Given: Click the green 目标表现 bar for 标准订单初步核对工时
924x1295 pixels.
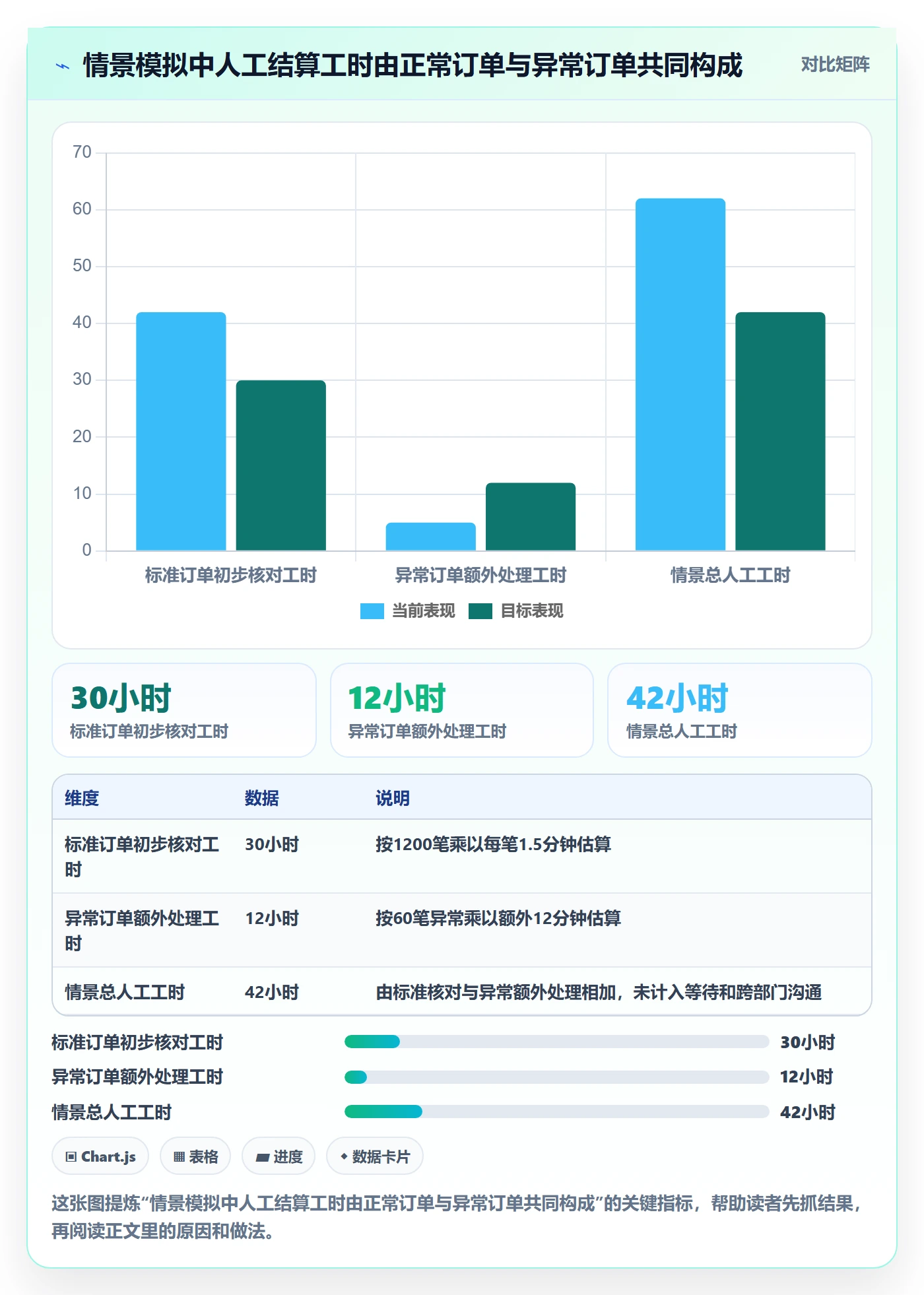Looking at the screenshot, I should [281, 465].
